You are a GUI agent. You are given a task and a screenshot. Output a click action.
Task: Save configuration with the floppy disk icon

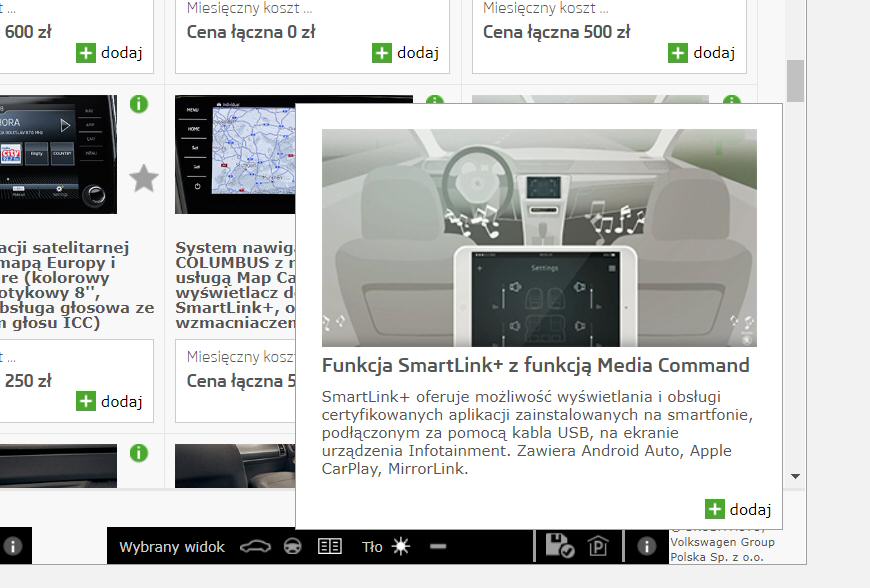point(559,546)
